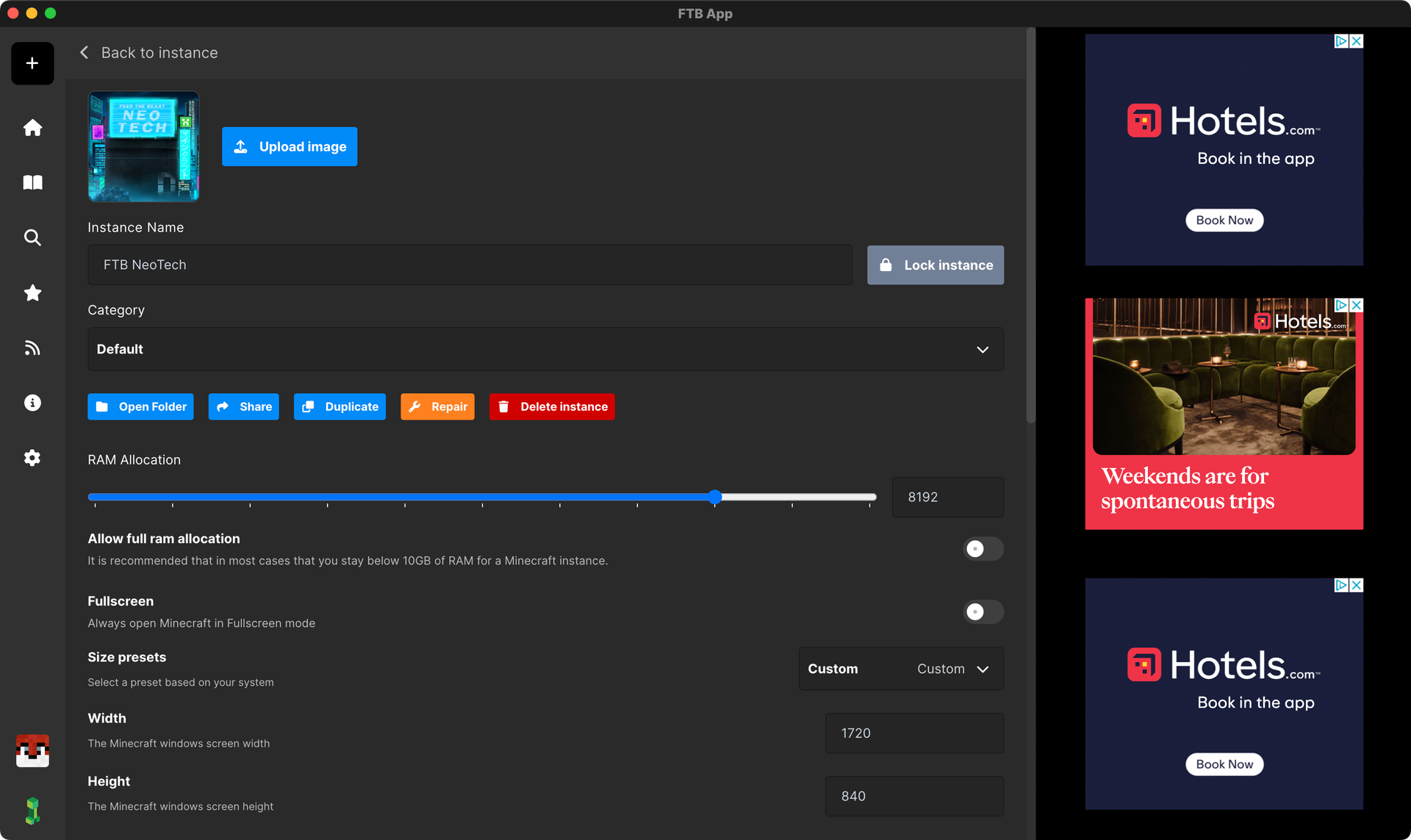Click Back to instance link
The image size is (1411, 840).
(159, 53)
